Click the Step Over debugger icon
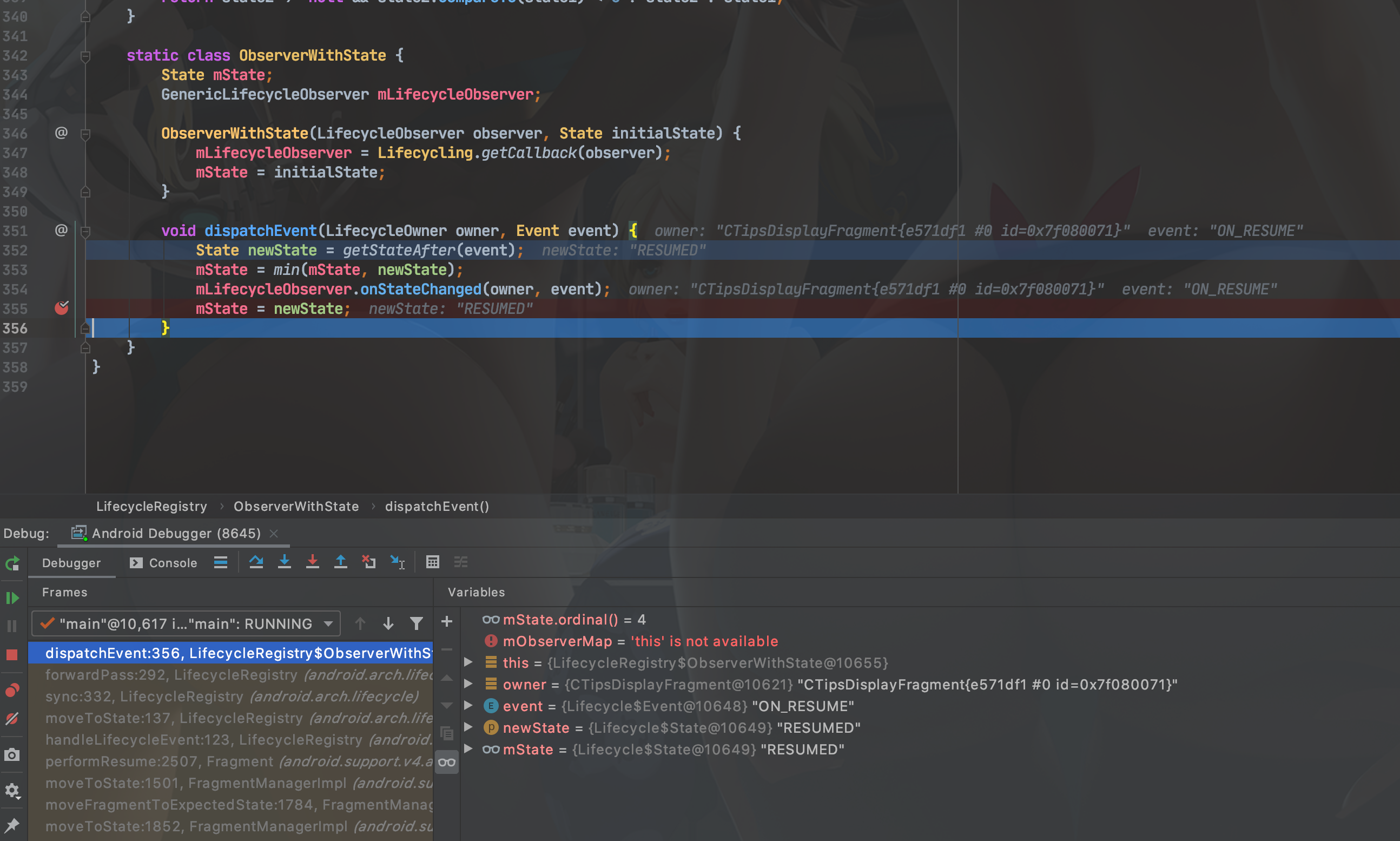This screenshot has width=1400, height=841. tap(256, 562)
